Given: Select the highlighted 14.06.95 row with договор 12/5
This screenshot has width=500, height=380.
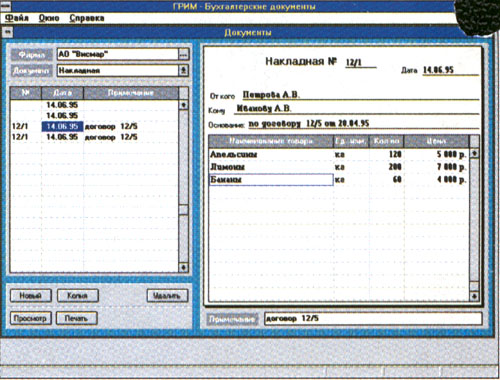Looking at the screenshot, I should click(x=94, y=126).
